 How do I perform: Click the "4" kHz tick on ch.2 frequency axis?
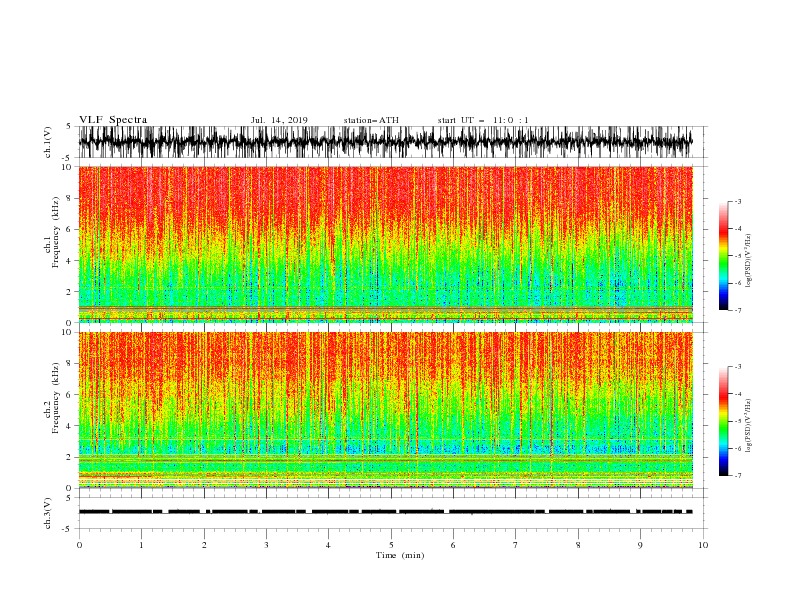[69, 426]
